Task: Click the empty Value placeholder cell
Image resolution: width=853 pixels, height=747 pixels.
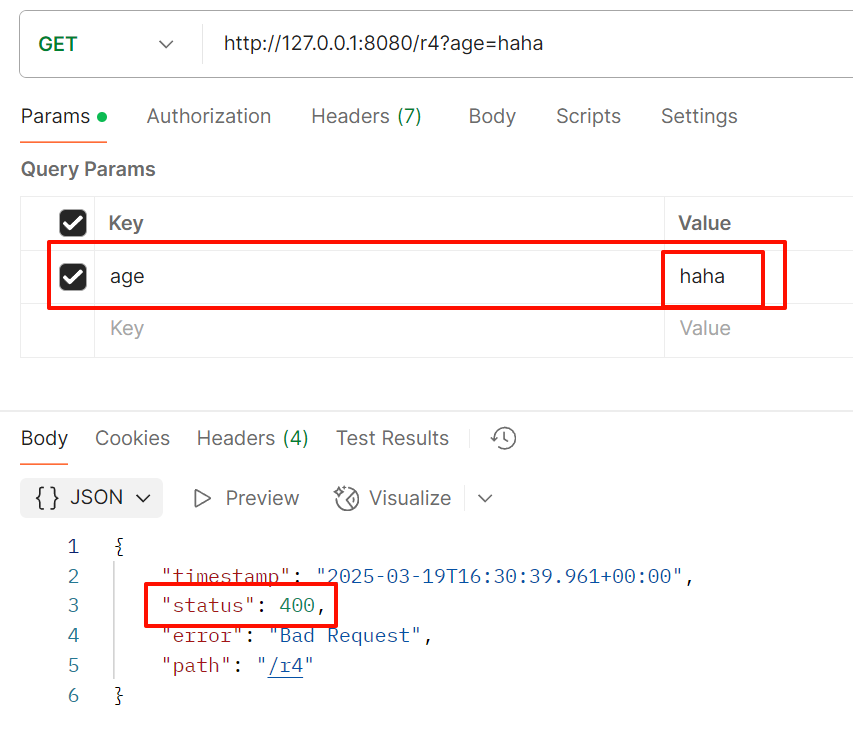Action: (x=759, y=329)
